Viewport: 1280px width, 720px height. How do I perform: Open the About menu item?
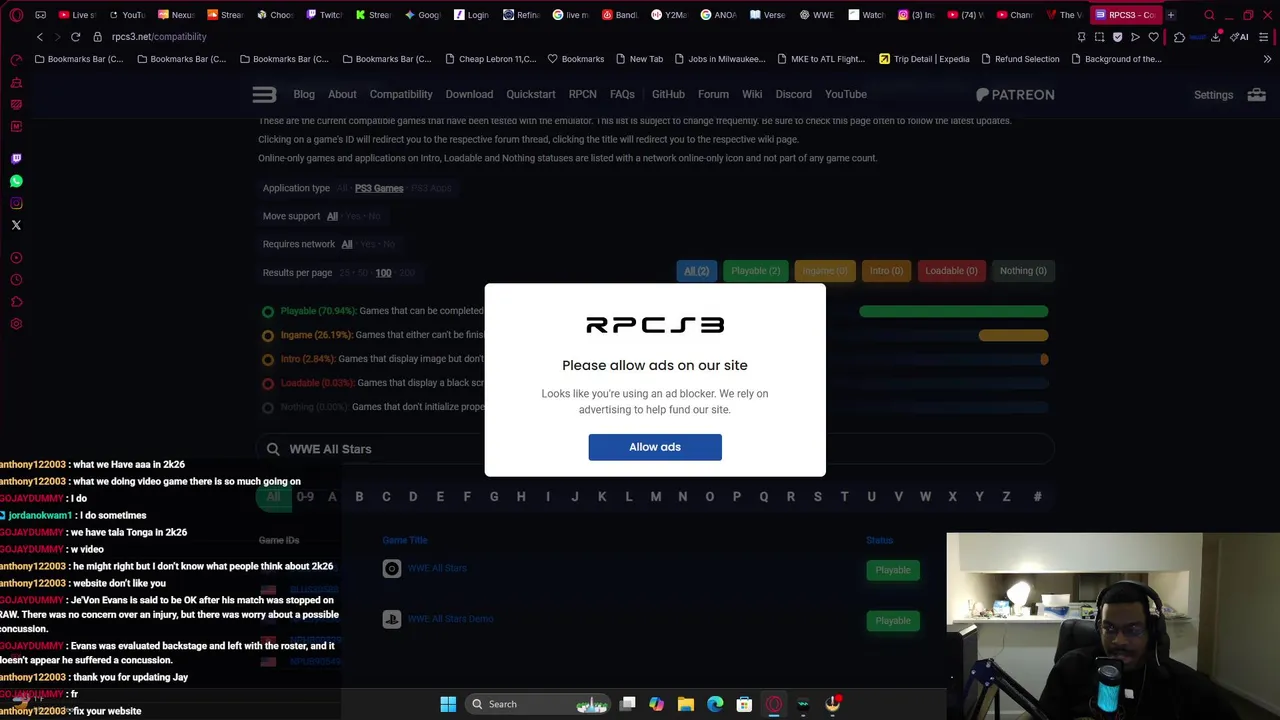pyautogui.click(x=342, y=95)
